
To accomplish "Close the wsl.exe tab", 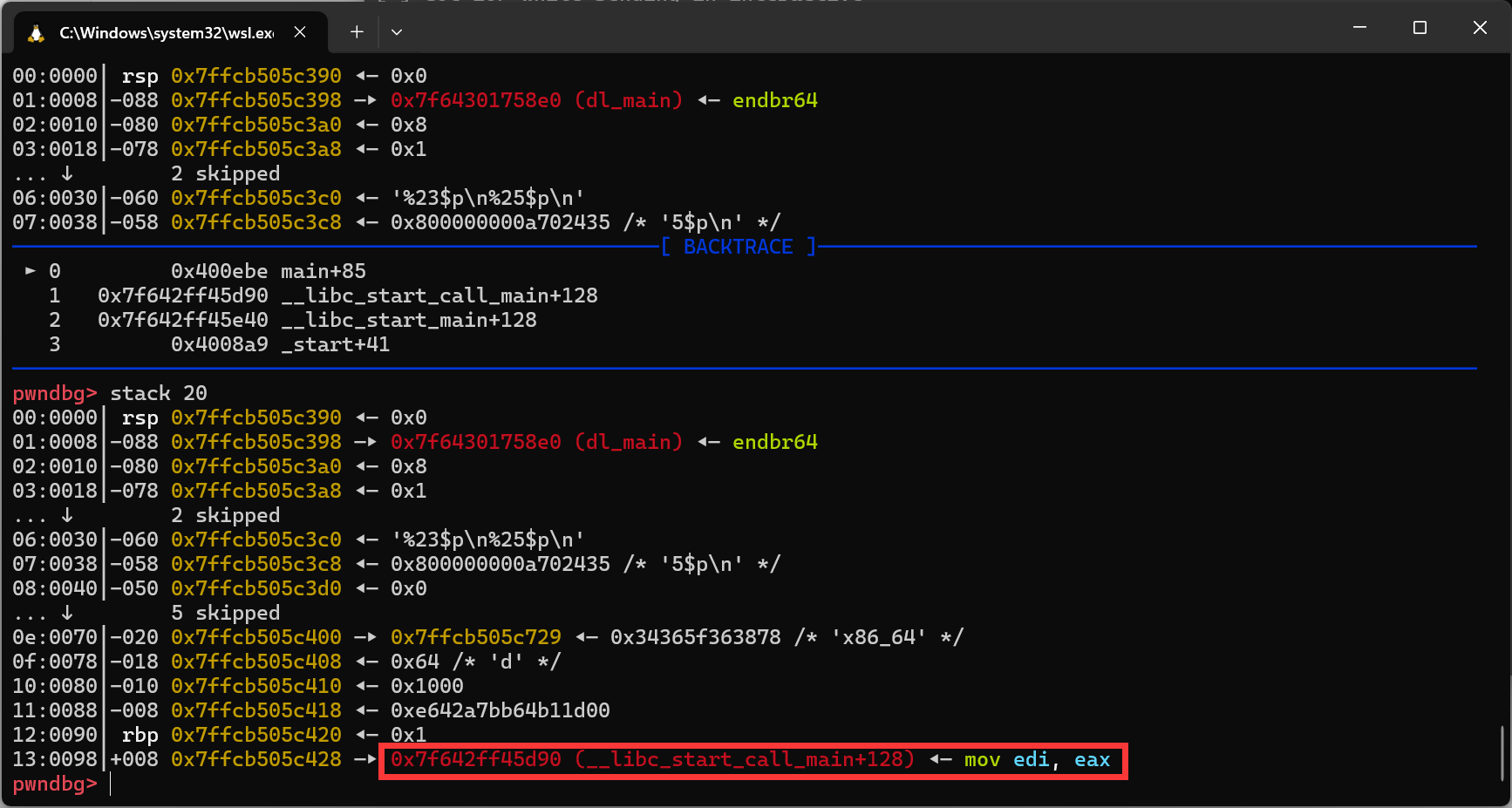I will coord(300,32).
